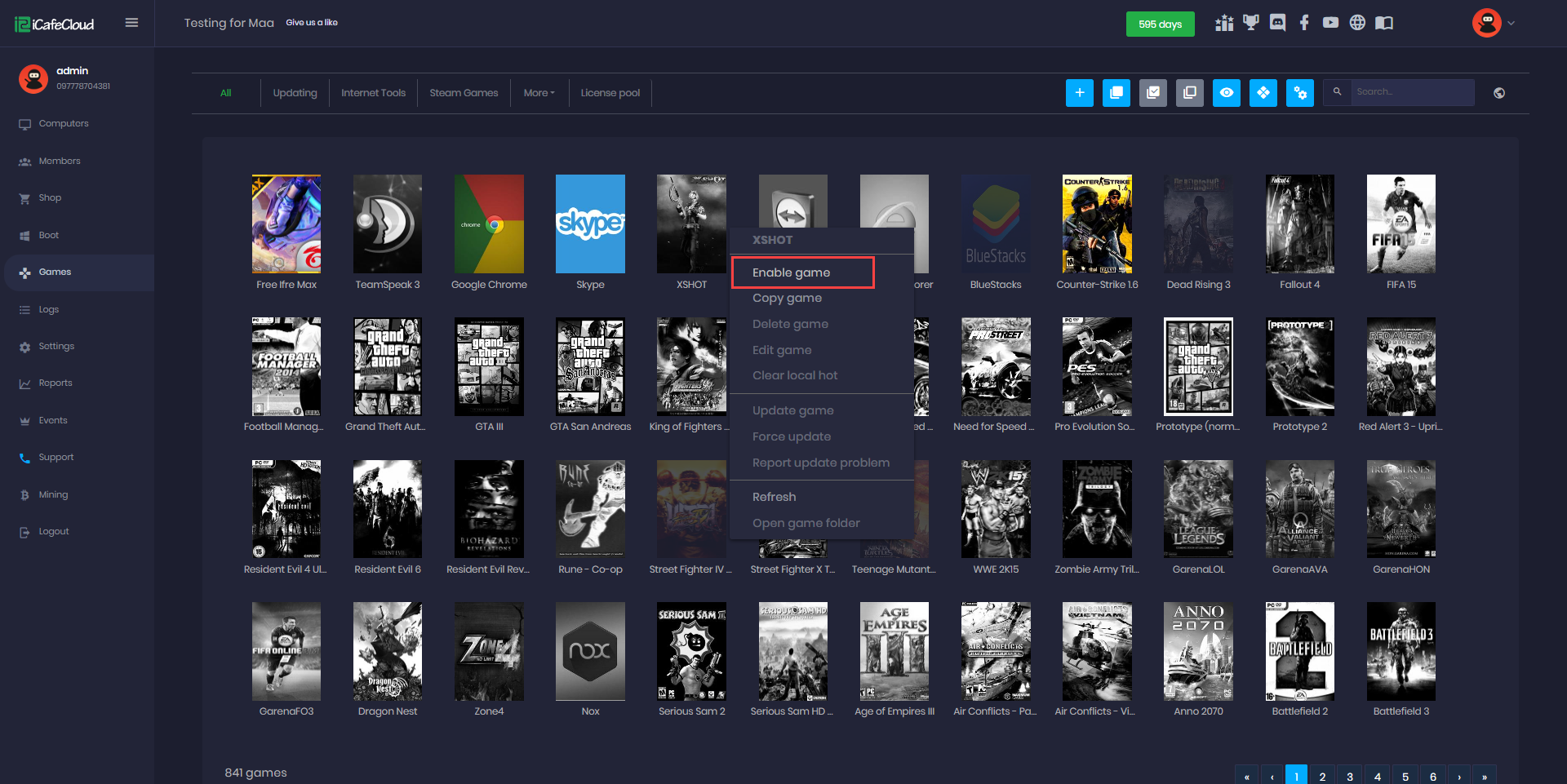This screenshot has height=784, width=1567.
Task: Click the trophy icon in top bar
Action: click(1250, 23)
